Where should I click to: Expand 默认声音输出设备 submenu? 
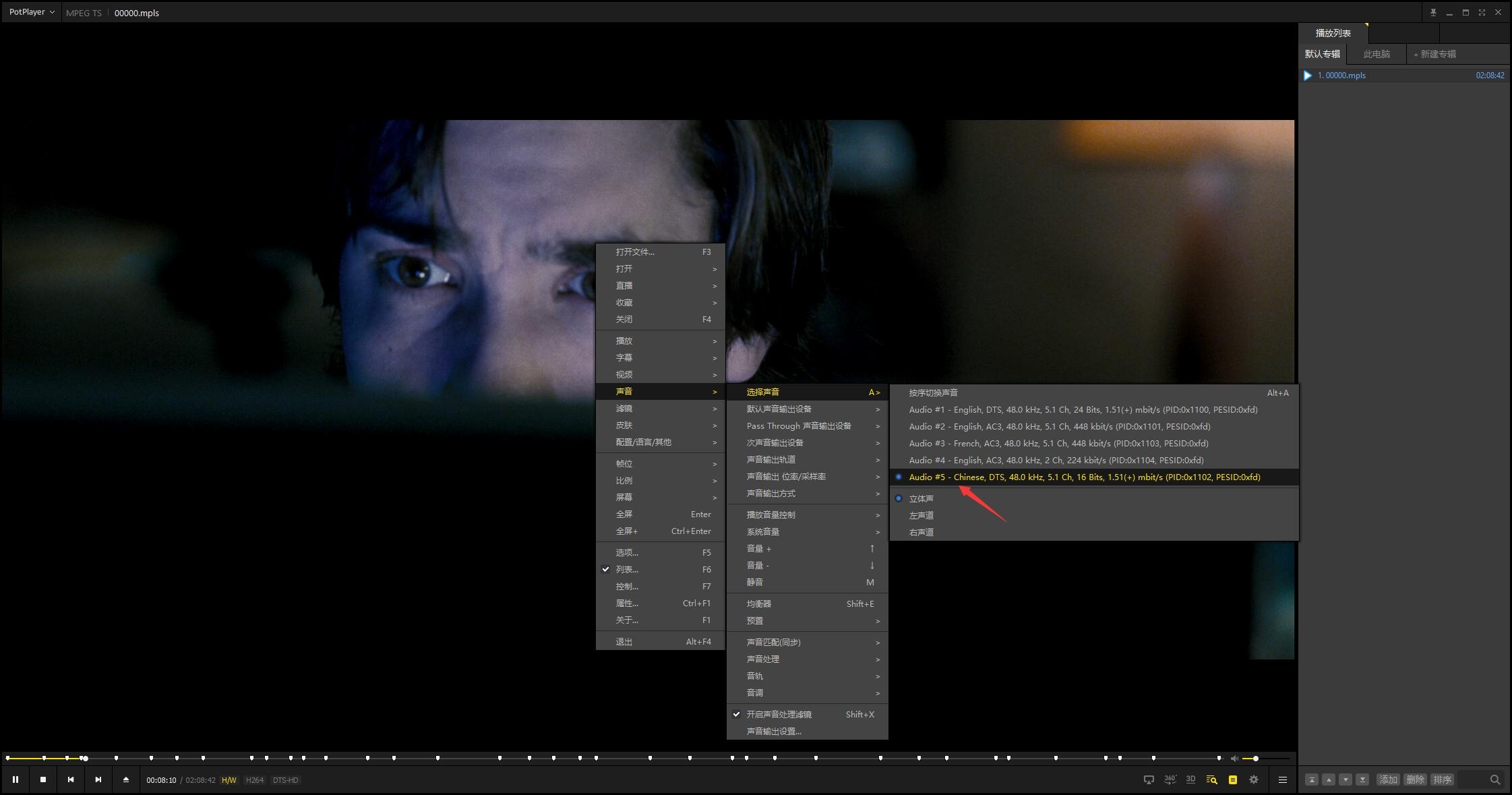(807, 409)
